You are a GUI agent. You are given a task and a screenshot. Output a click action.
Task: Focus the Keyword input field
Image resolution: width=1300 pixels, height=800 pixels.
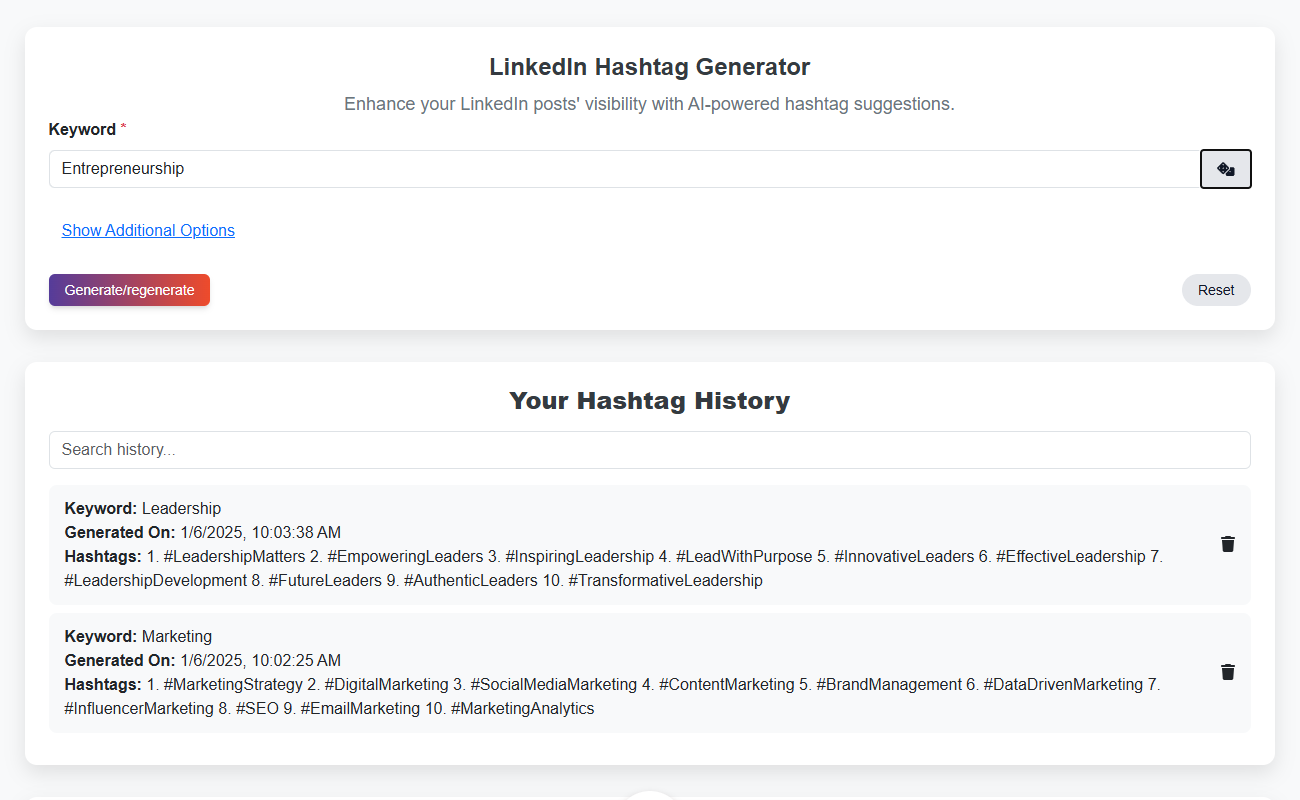[x=624, y=169]
